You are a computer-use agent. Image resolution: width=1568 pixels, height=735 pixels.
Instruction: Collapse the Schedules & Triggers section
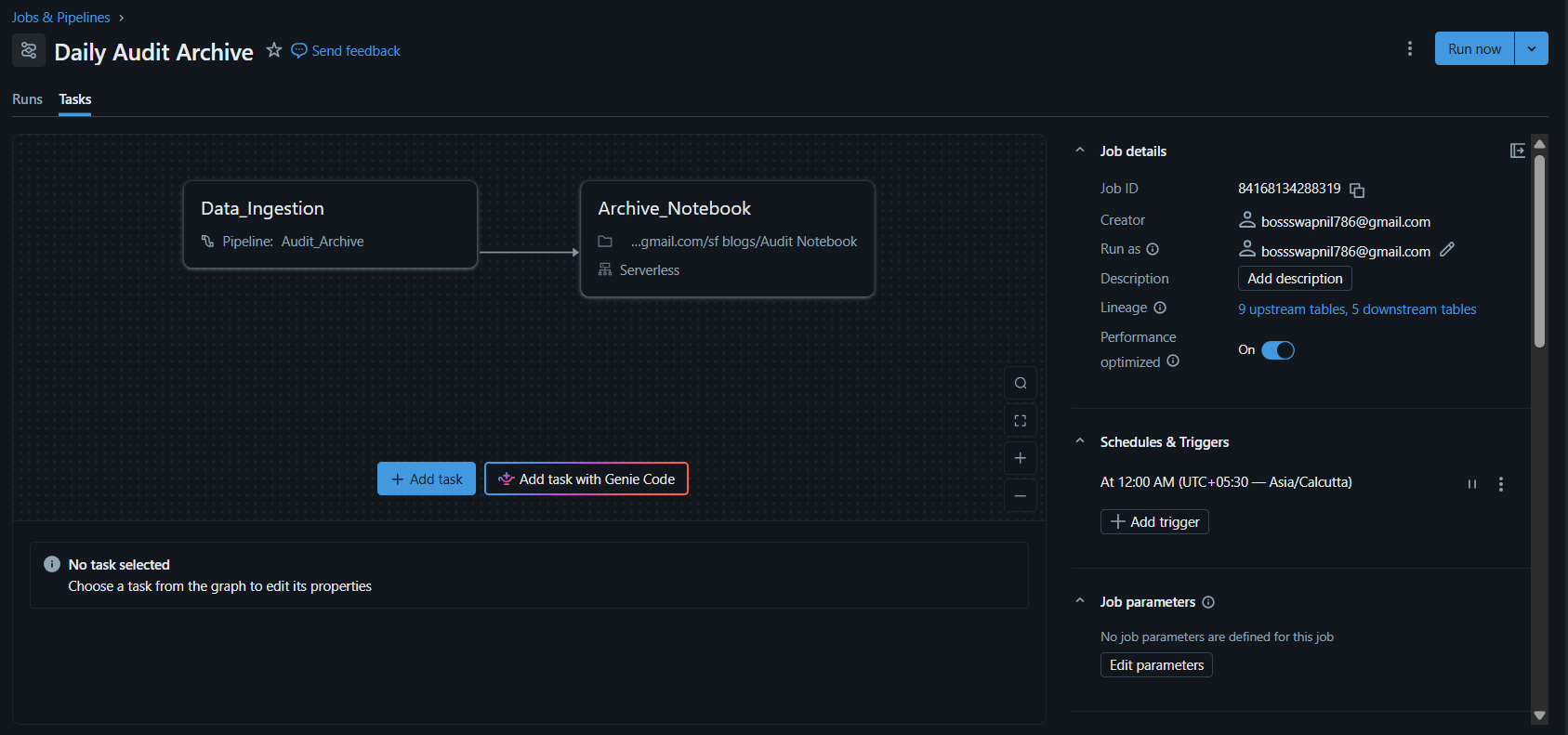click(x=1080, y=441)
